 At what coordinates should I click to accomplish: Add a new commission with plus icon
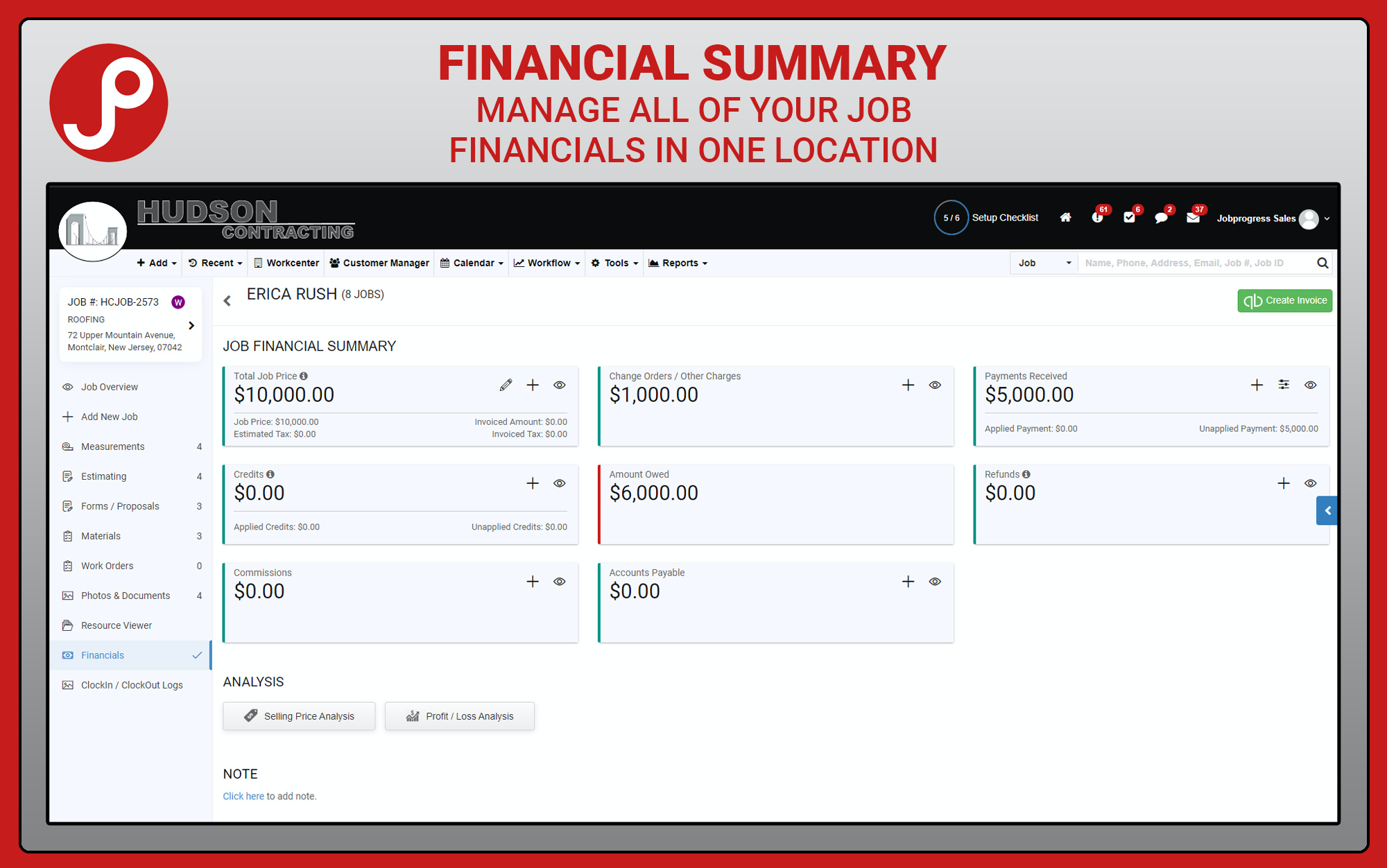(x=533, y=582)
